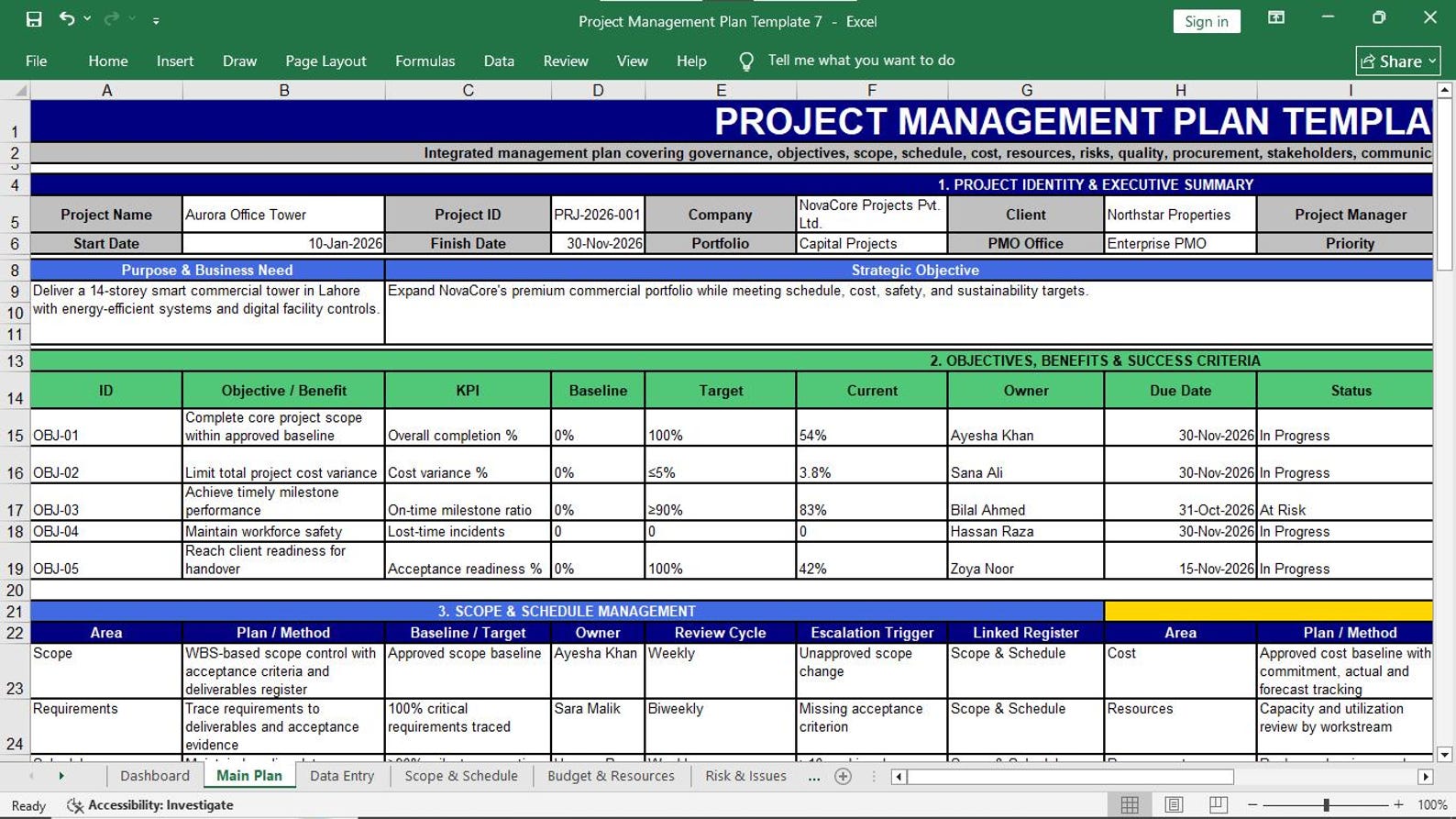Screen dimensions: 1456x819
Task: Open the File menu
Action: [37, 61]
